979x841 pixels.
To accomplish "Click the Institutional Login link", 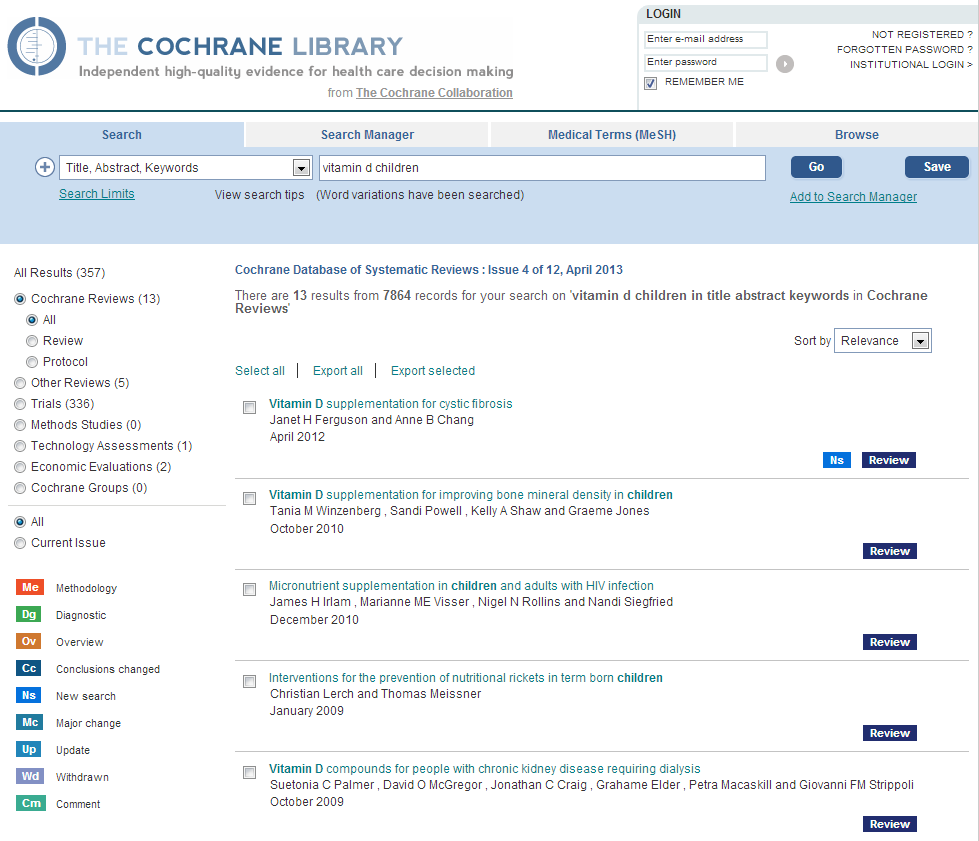I will click(x=910, y=64).
